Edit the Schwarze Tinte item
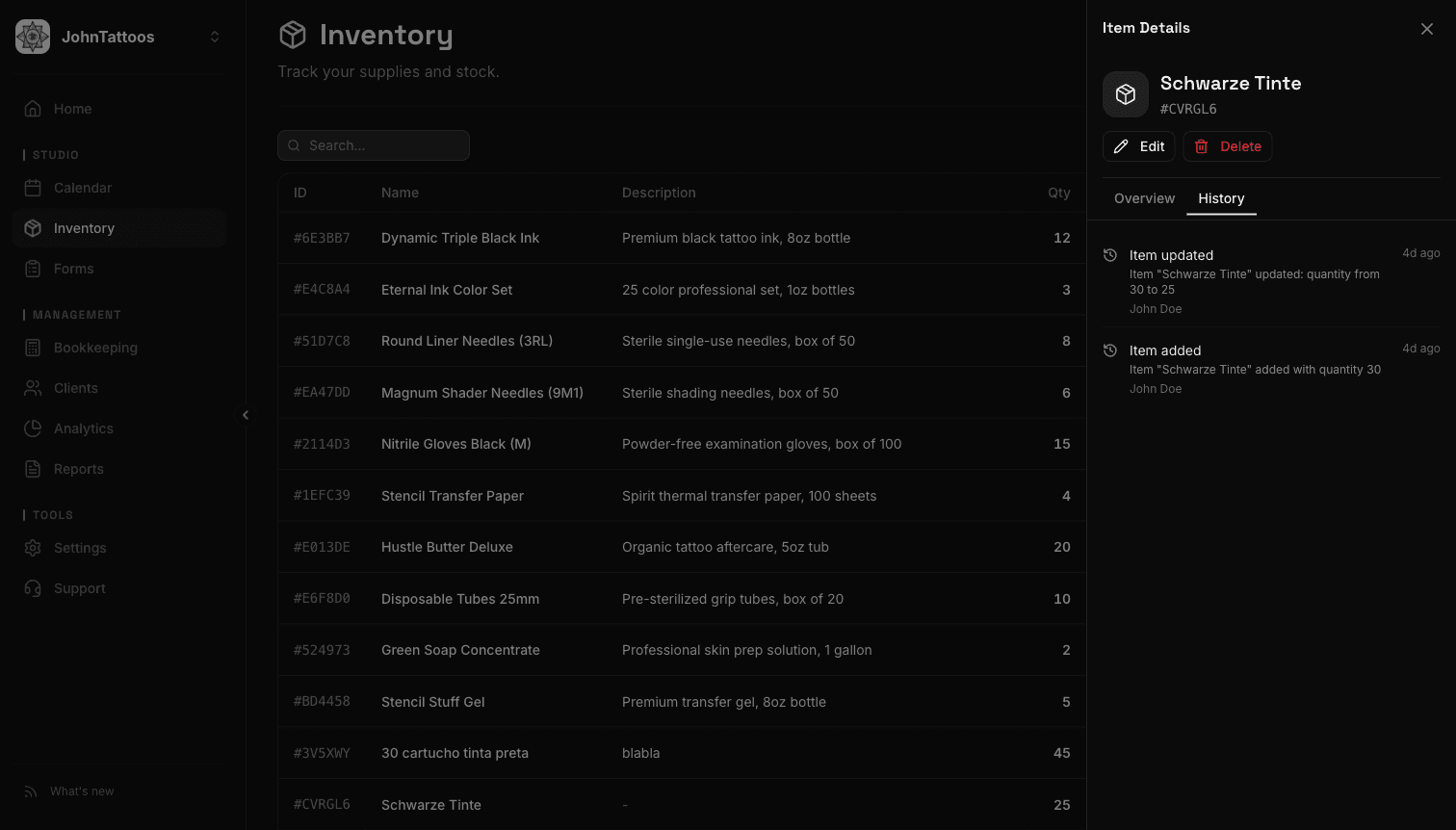This screenshot has height=830, width=1456. point(1138,145)
